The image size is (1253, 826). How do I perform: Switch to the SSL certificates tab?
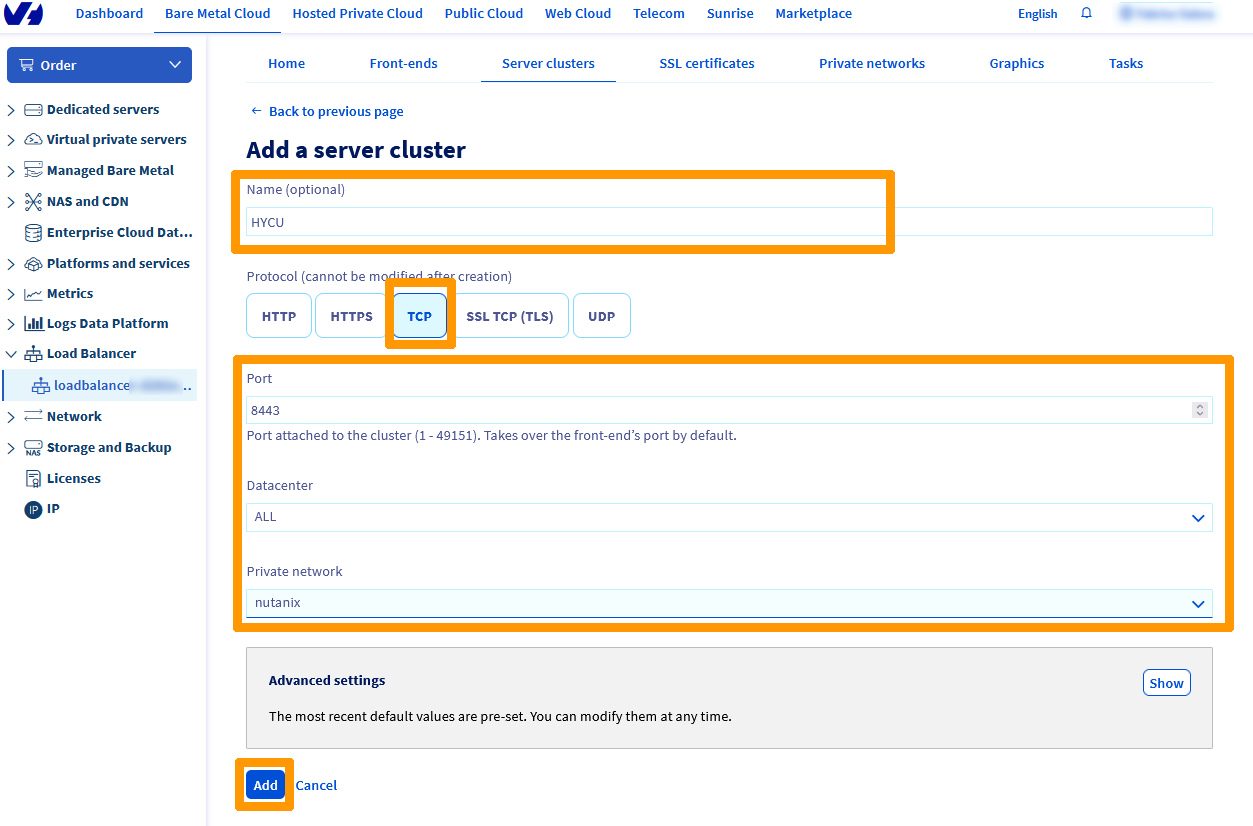tap(706, 63)
